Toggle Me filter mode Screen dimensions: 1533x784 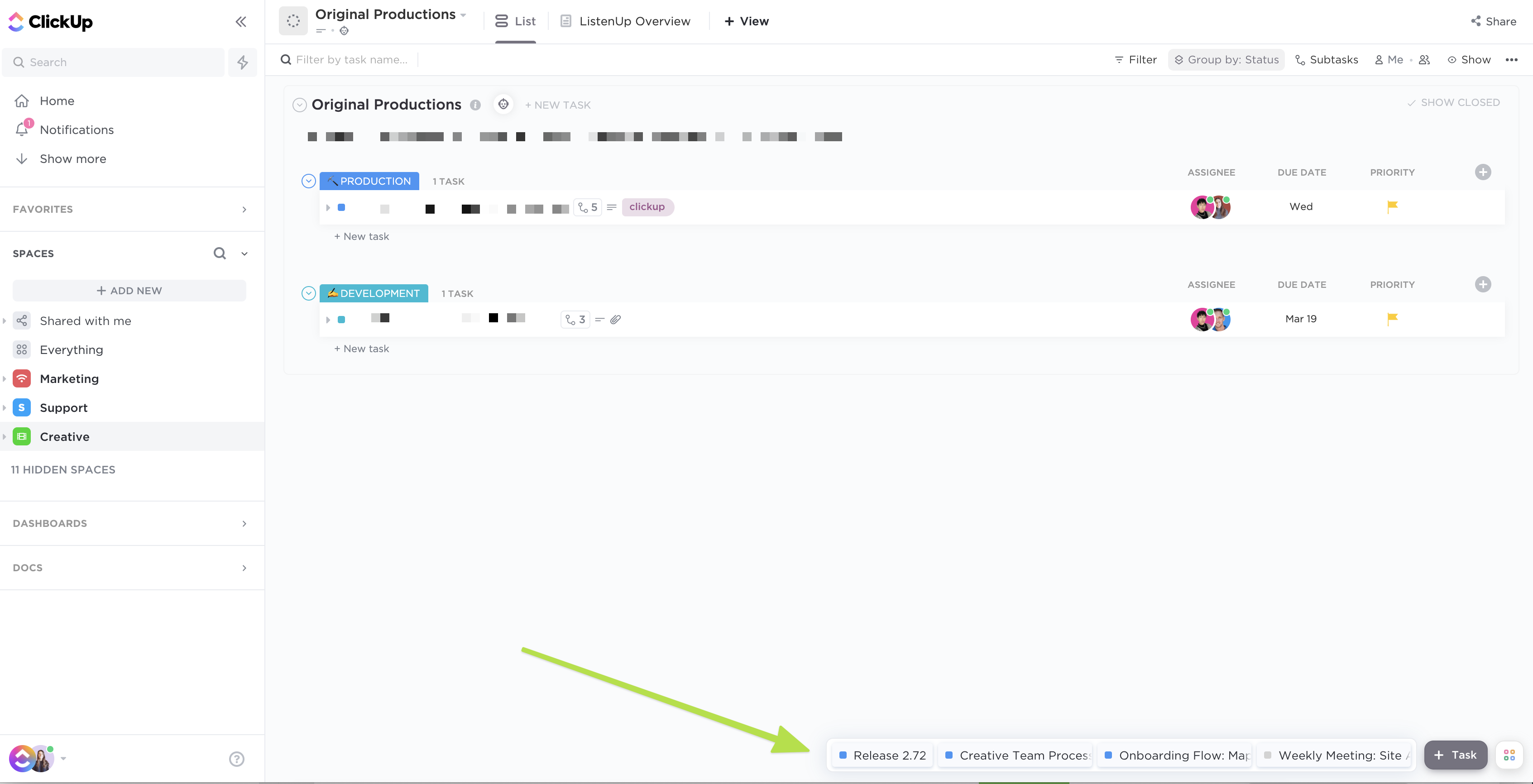pos(1389,59)
